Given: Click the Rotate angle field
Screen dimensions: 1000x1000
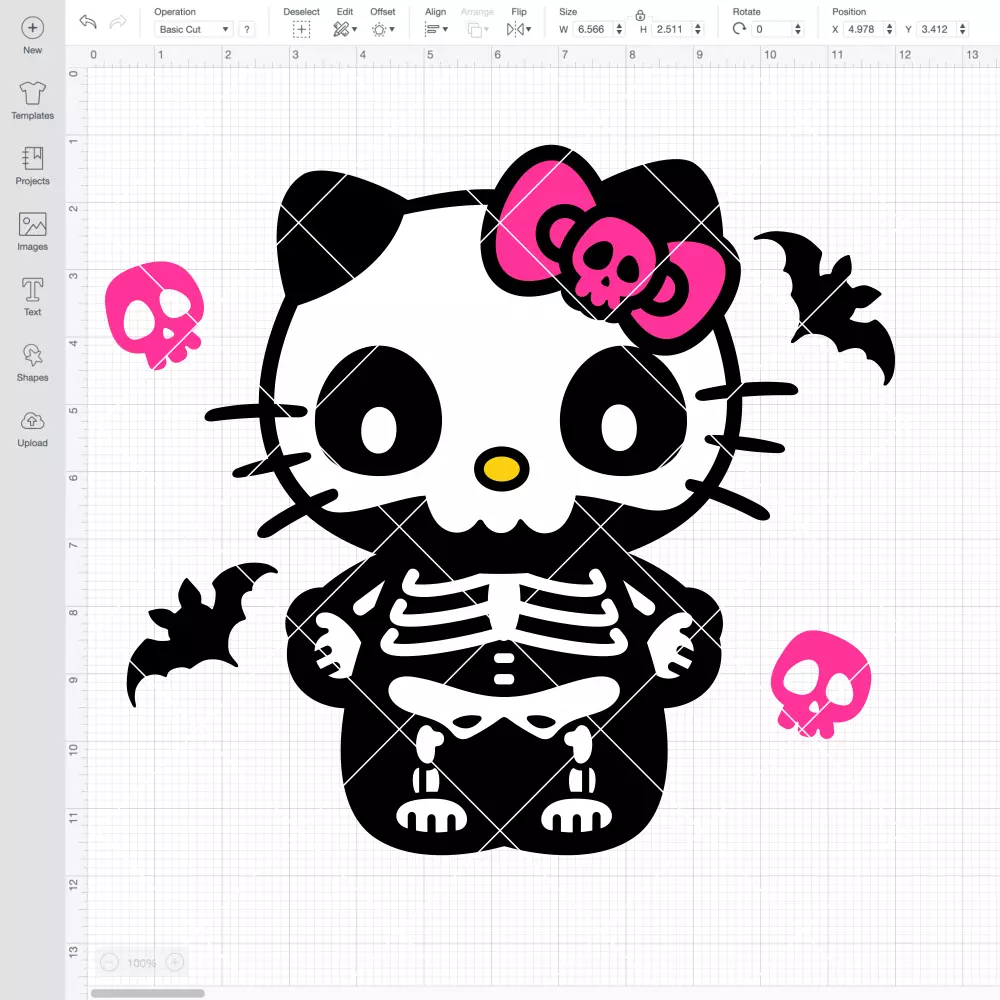Looking at the screenshot, I should point(771,29).
